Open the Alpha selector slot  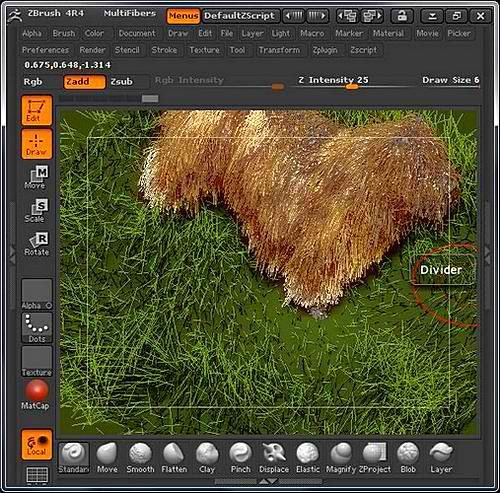[x=37, y=294]
